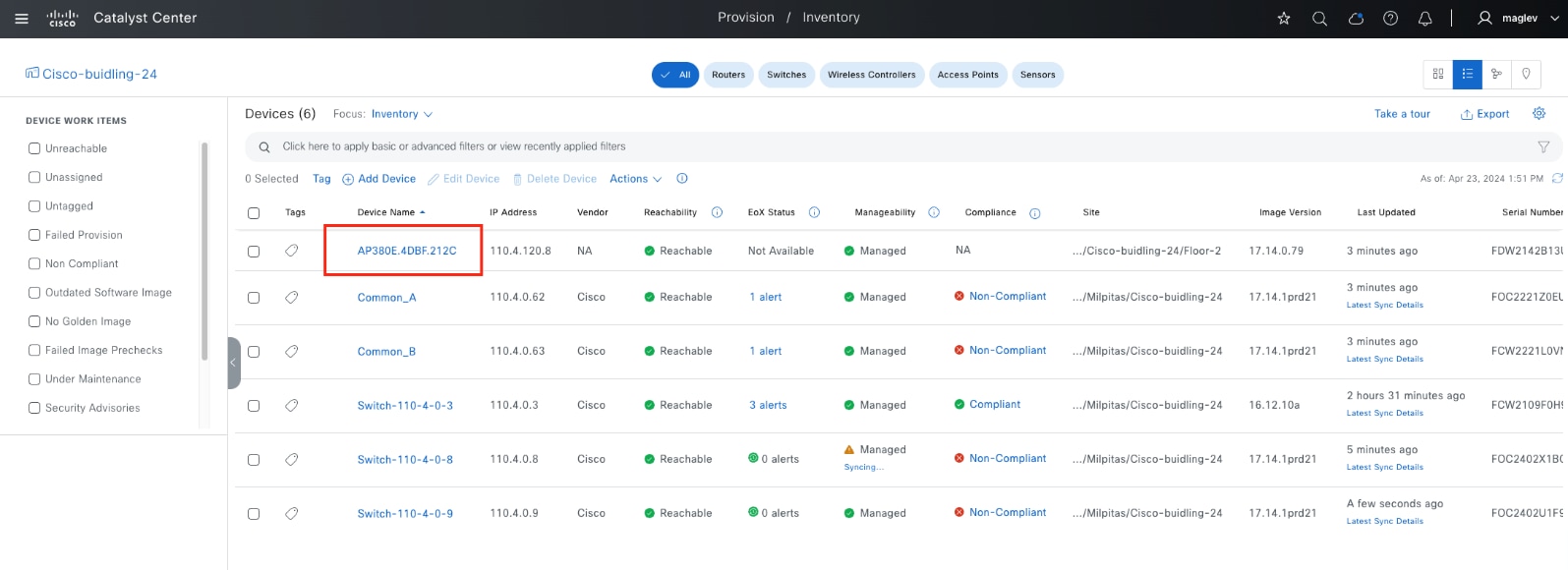1568x570 pixels.
Task: Switch to the topology view icon
Action: pos(1496,75)
